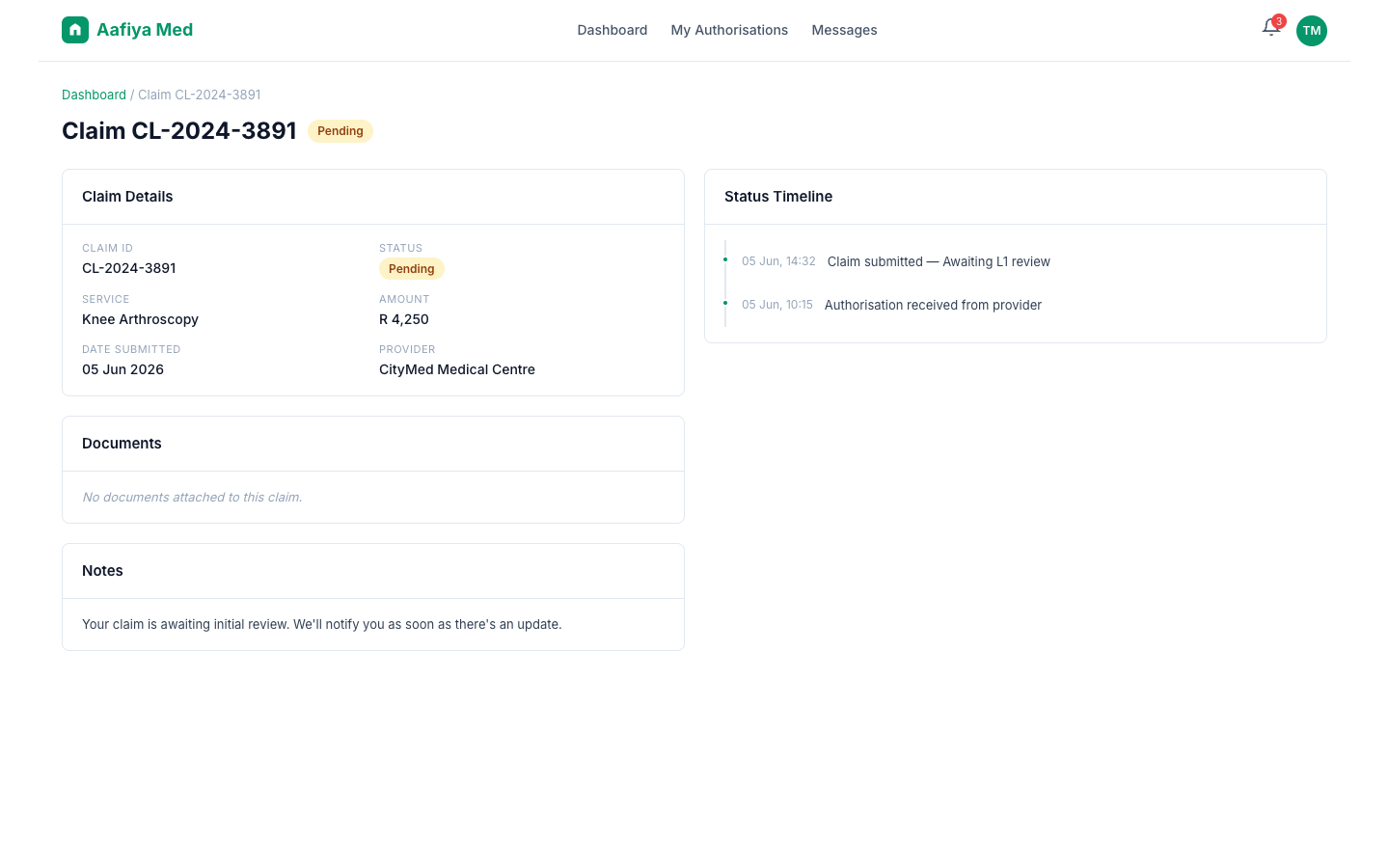Screen dimensions: 1389x868
Task: Click the date submitted 05 Jun 2026
Action: point(123,369)
